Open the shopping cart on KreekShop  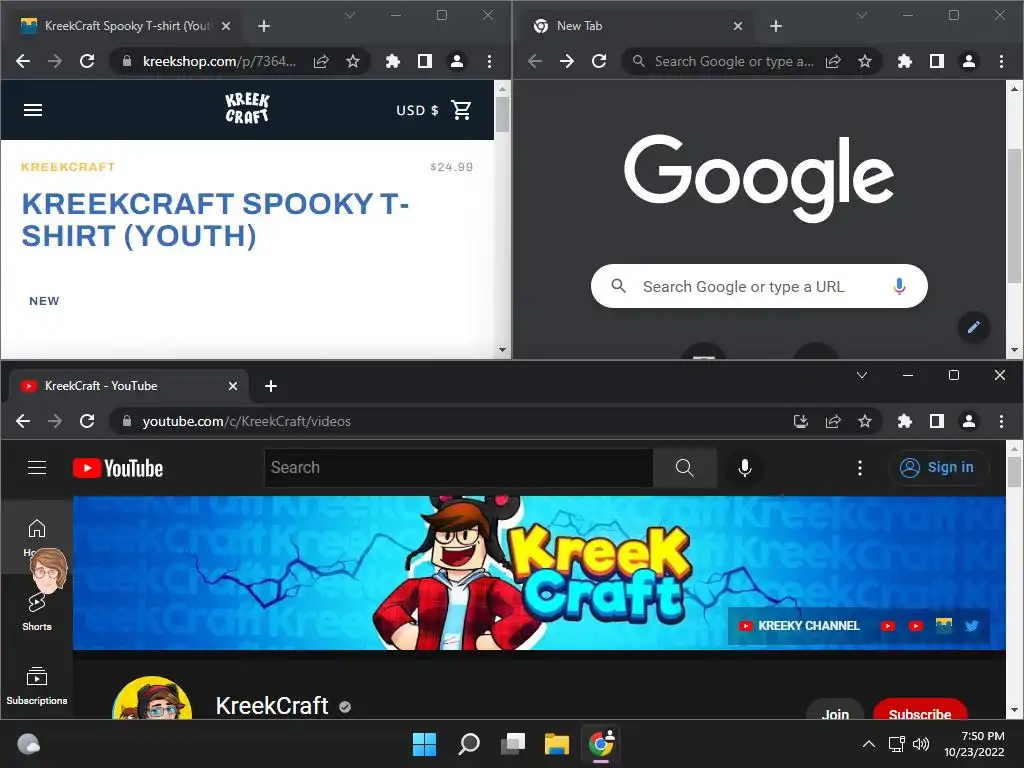(461, 110)
